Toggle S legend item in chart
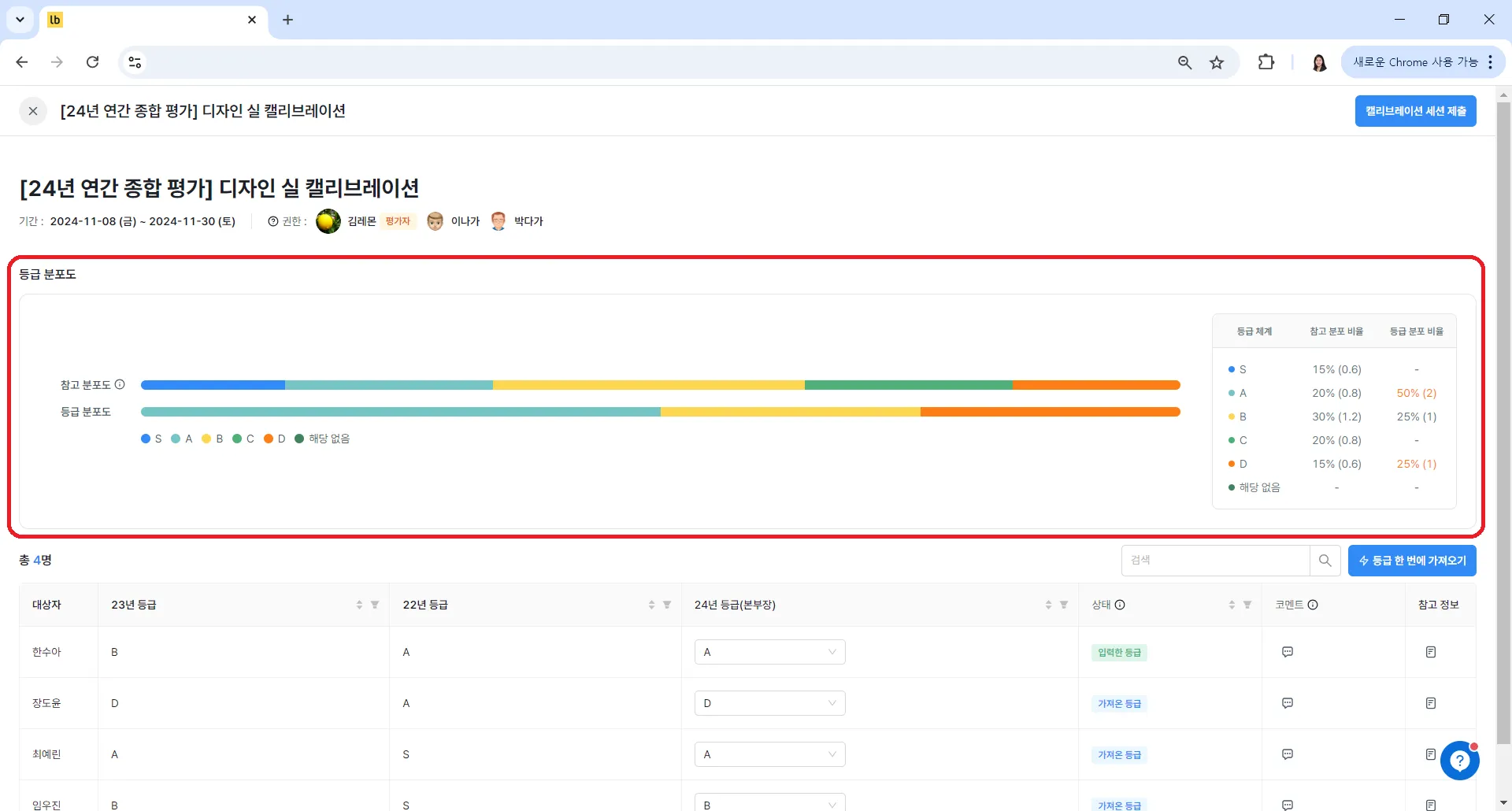The height and width of the screenshot is (811, 1512). tap(151, 439)
